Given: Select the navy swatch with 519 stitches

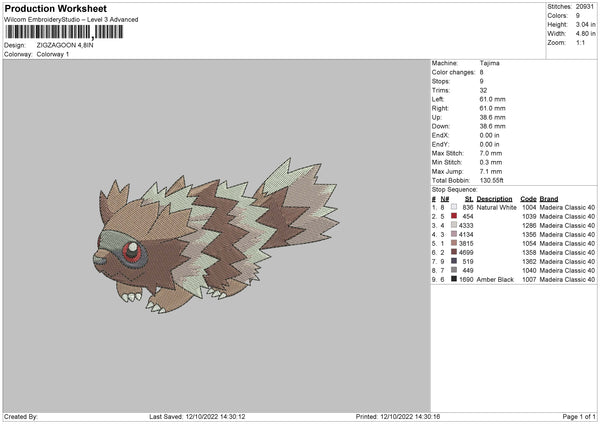Looking at the screenshot, I should 454,261.
